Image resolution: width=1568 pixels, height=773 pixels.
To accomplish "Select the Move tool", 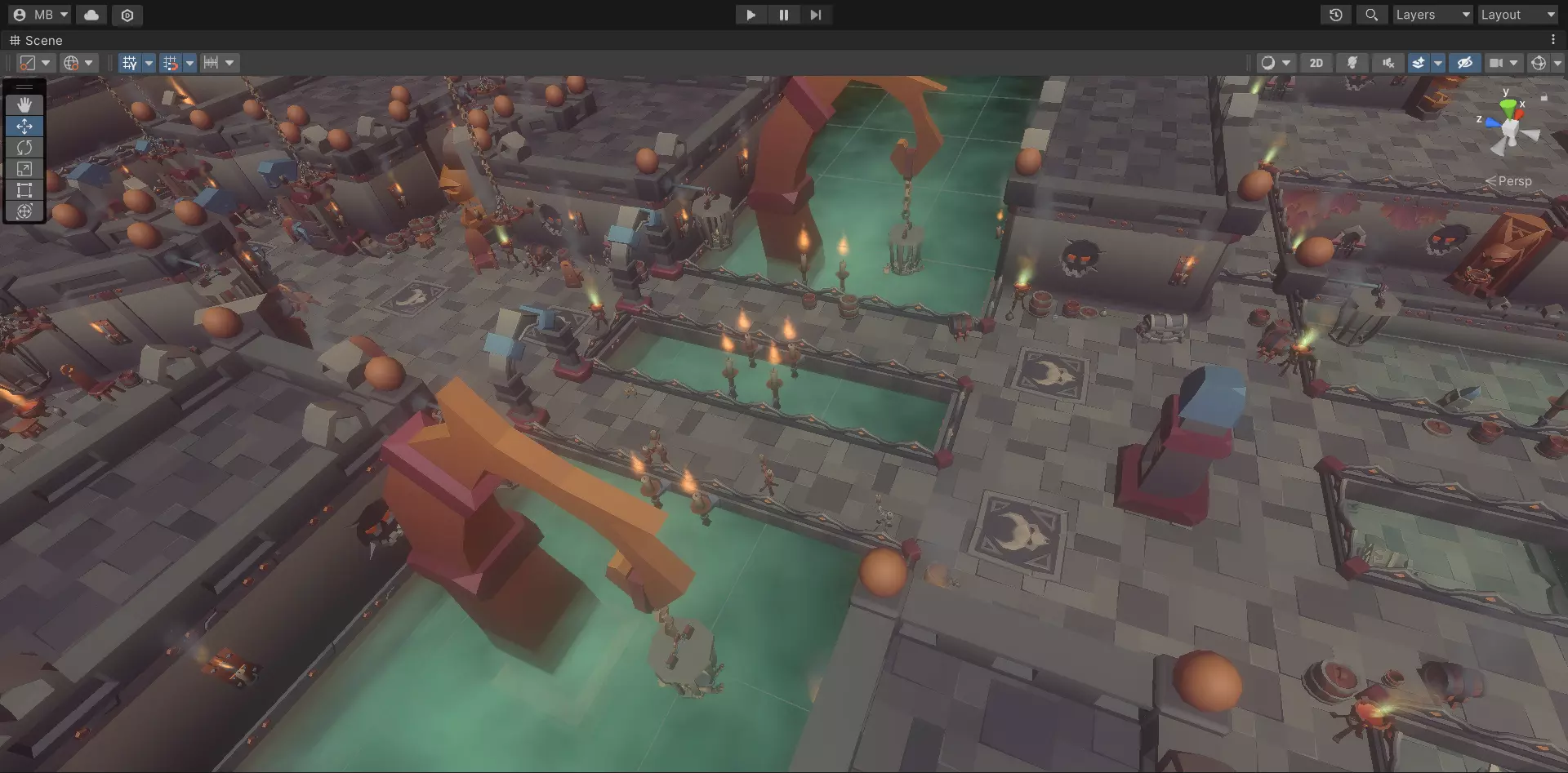I will point(24,126).
